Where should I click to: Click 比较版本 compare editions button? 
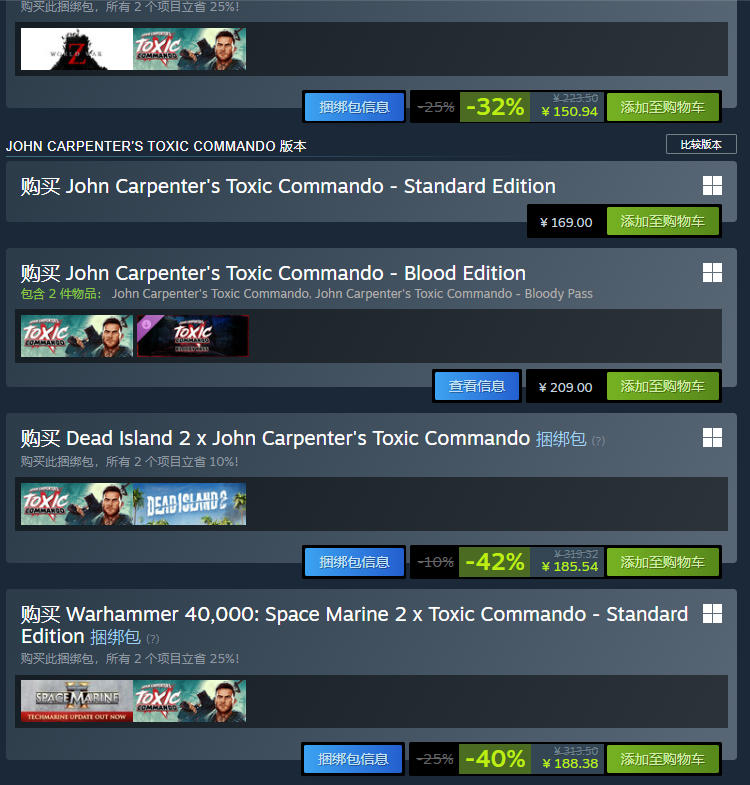pos(701,144)
